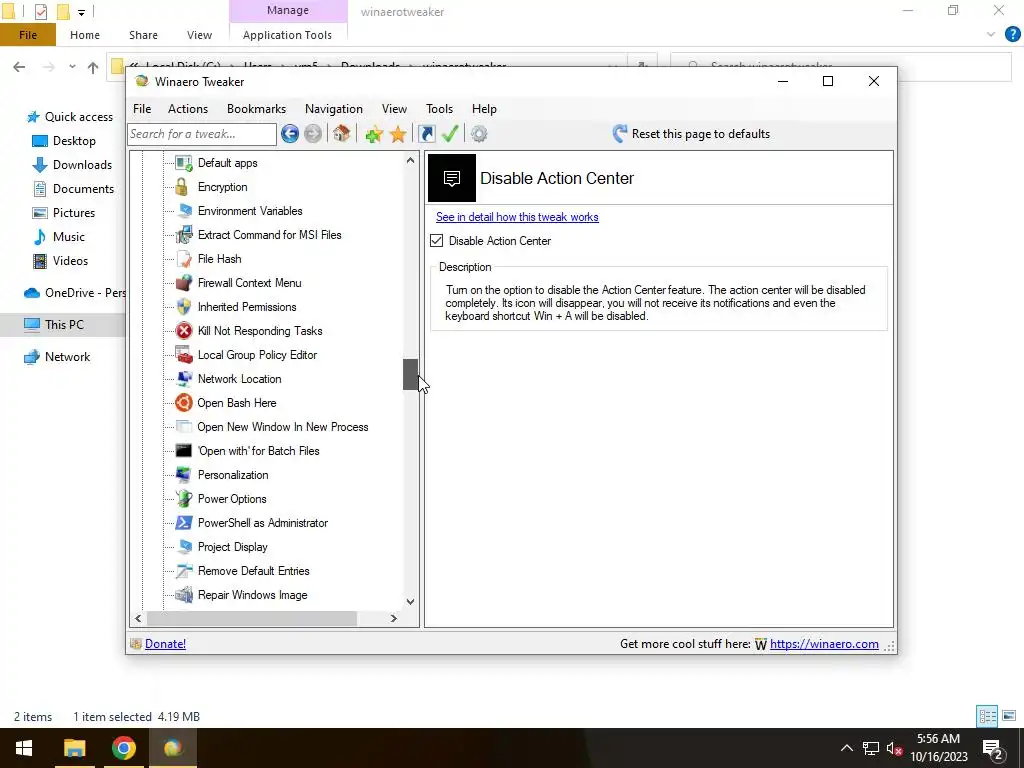Uncheck the Disable Action Center checkbox
1024x768 pixels.
coord(436,241)
